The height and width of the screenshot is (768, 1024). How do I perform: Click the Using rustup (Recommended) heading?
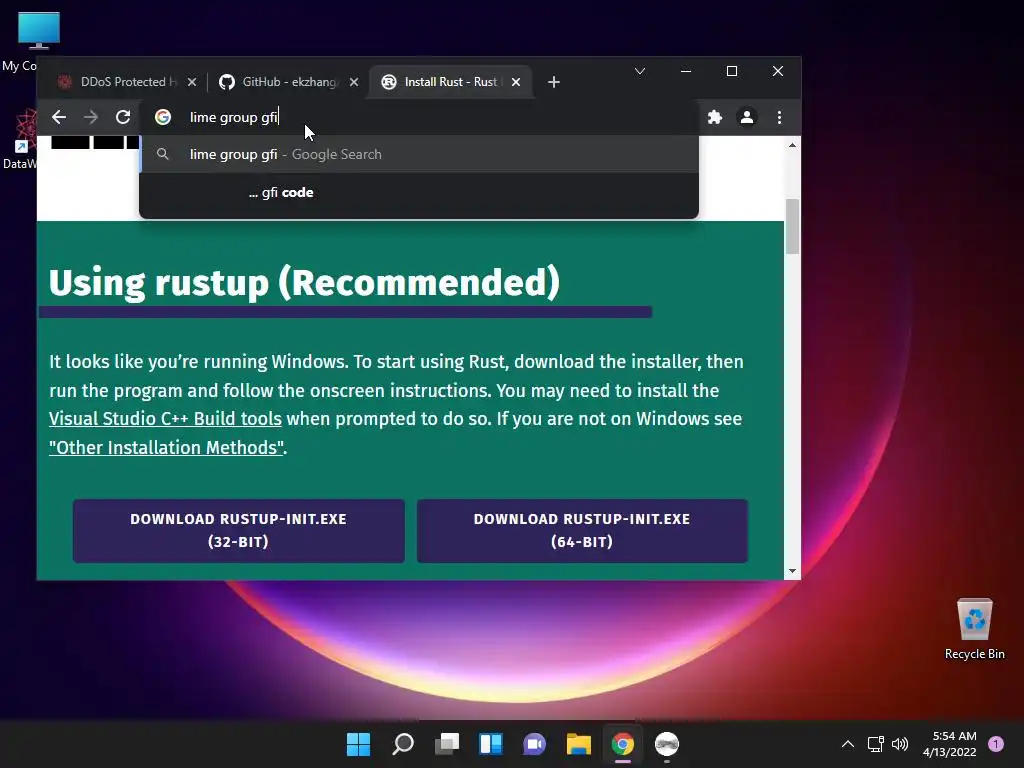click(x=304, y=282)
